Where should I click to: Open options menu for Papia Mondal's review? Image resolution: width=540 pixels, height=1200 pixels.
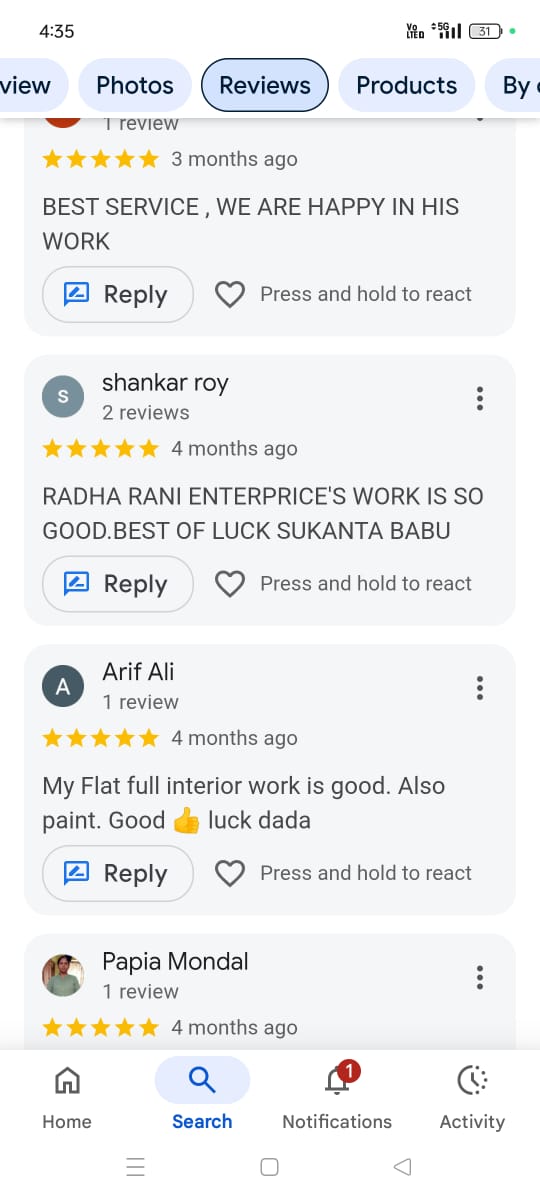tap(480, 977)
